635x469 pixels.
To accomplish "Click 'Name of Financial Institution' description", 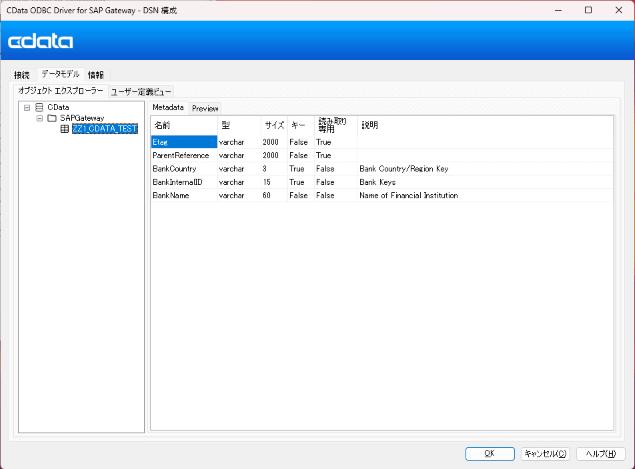I will pos(409,196).
